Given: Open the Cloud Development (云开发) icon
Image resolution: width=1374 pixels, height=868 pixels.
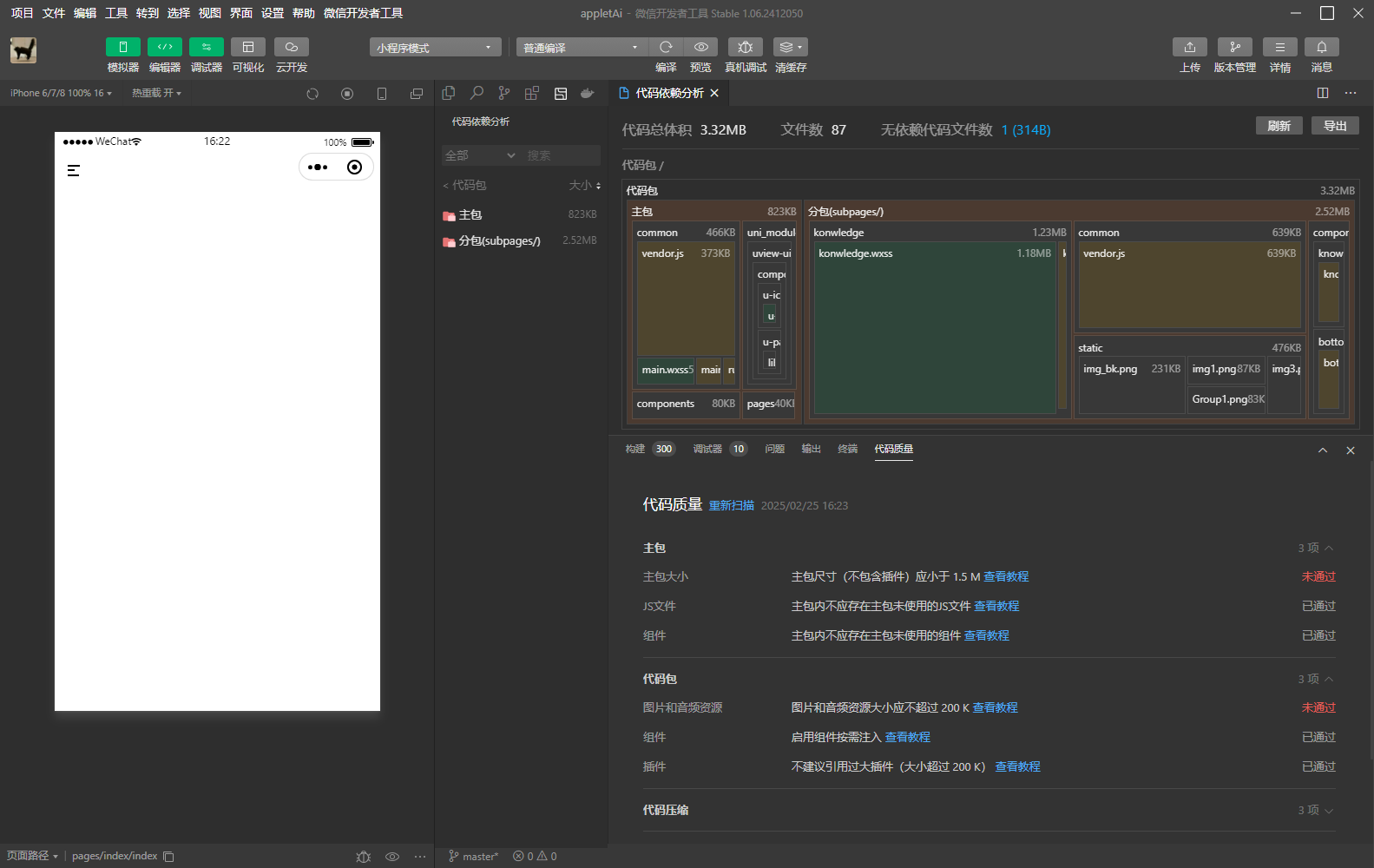Looking at the screenshot, I should tap(292, 47).
